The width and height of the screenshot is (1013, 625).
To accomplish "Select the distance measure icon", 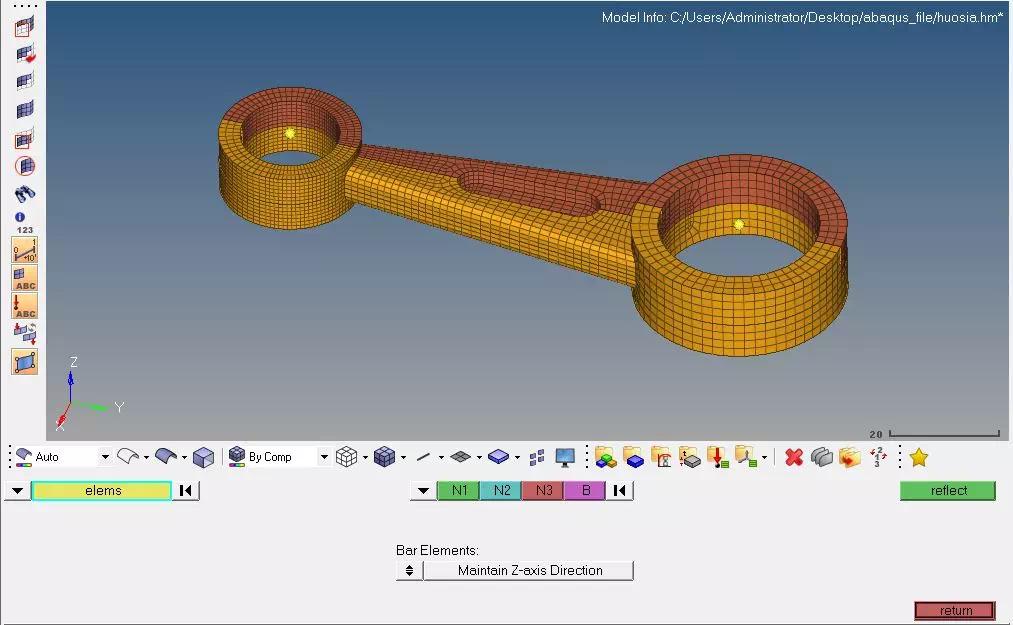I will [x=25, y=249].
